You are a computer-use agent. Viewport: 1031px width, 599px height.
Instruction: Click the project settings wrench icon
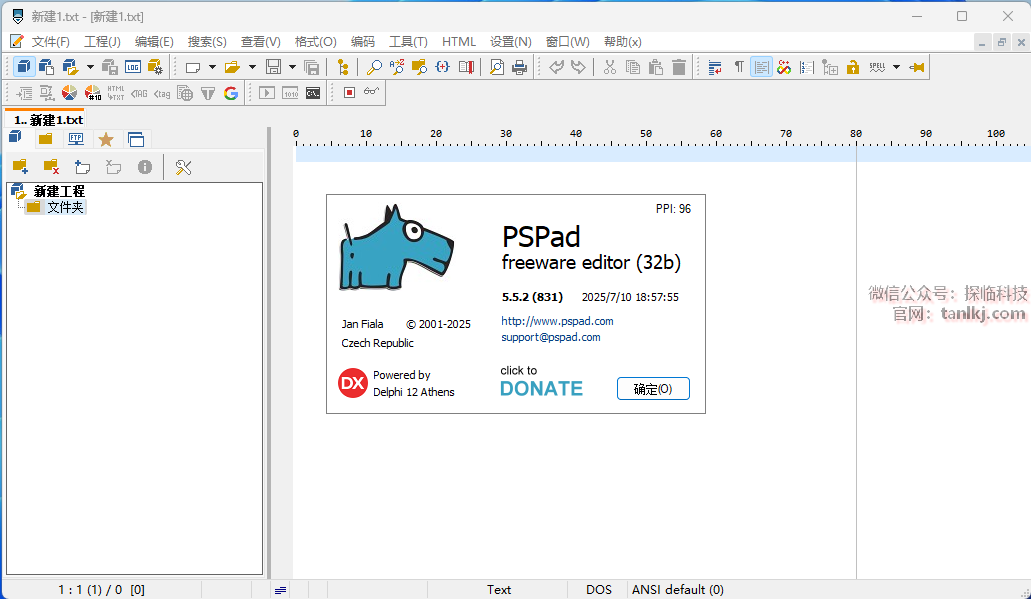tap(183, 167)
